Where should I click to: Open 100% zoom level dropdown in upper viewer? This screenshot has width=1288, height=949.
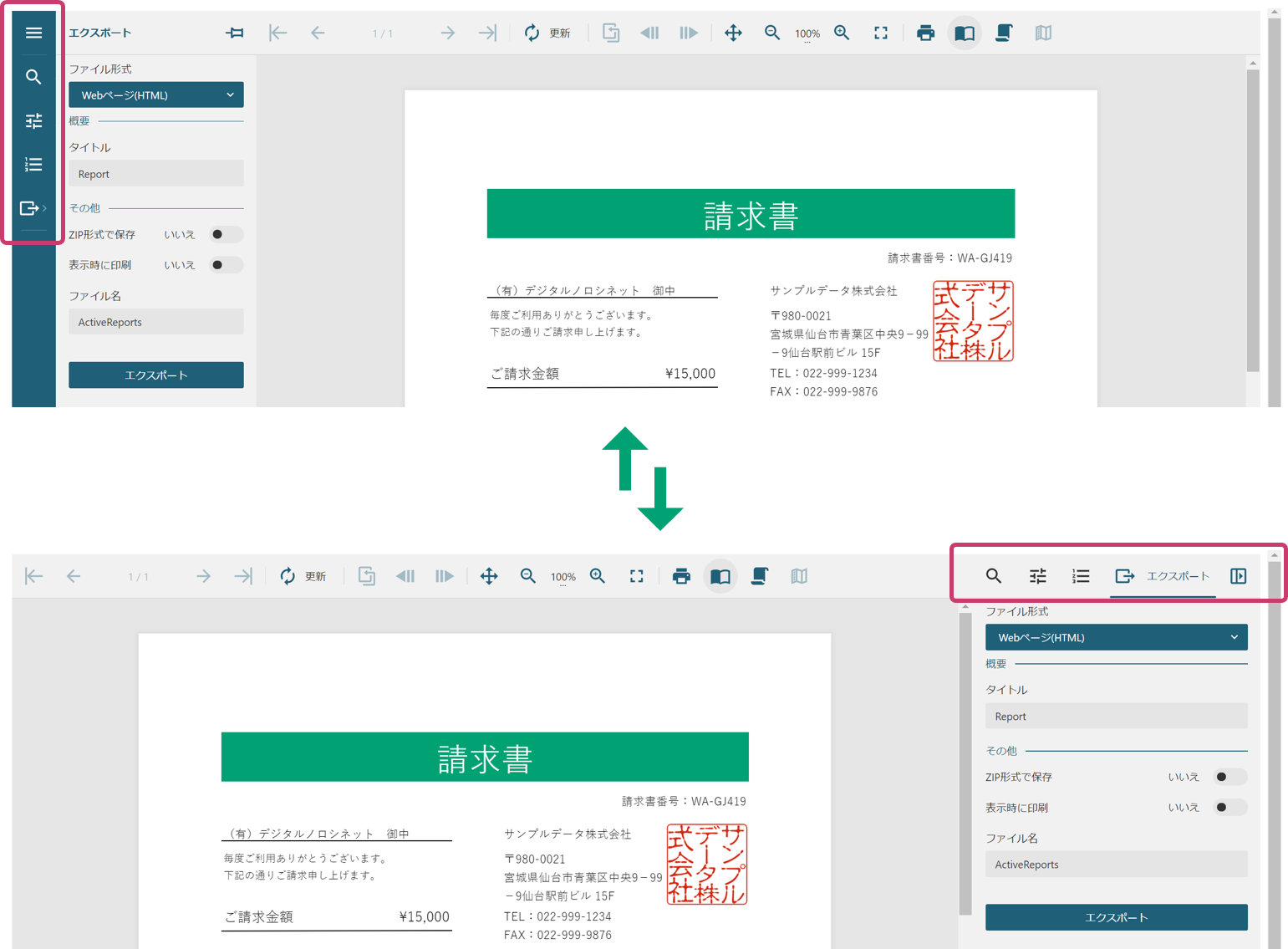[x=807, y=33]
